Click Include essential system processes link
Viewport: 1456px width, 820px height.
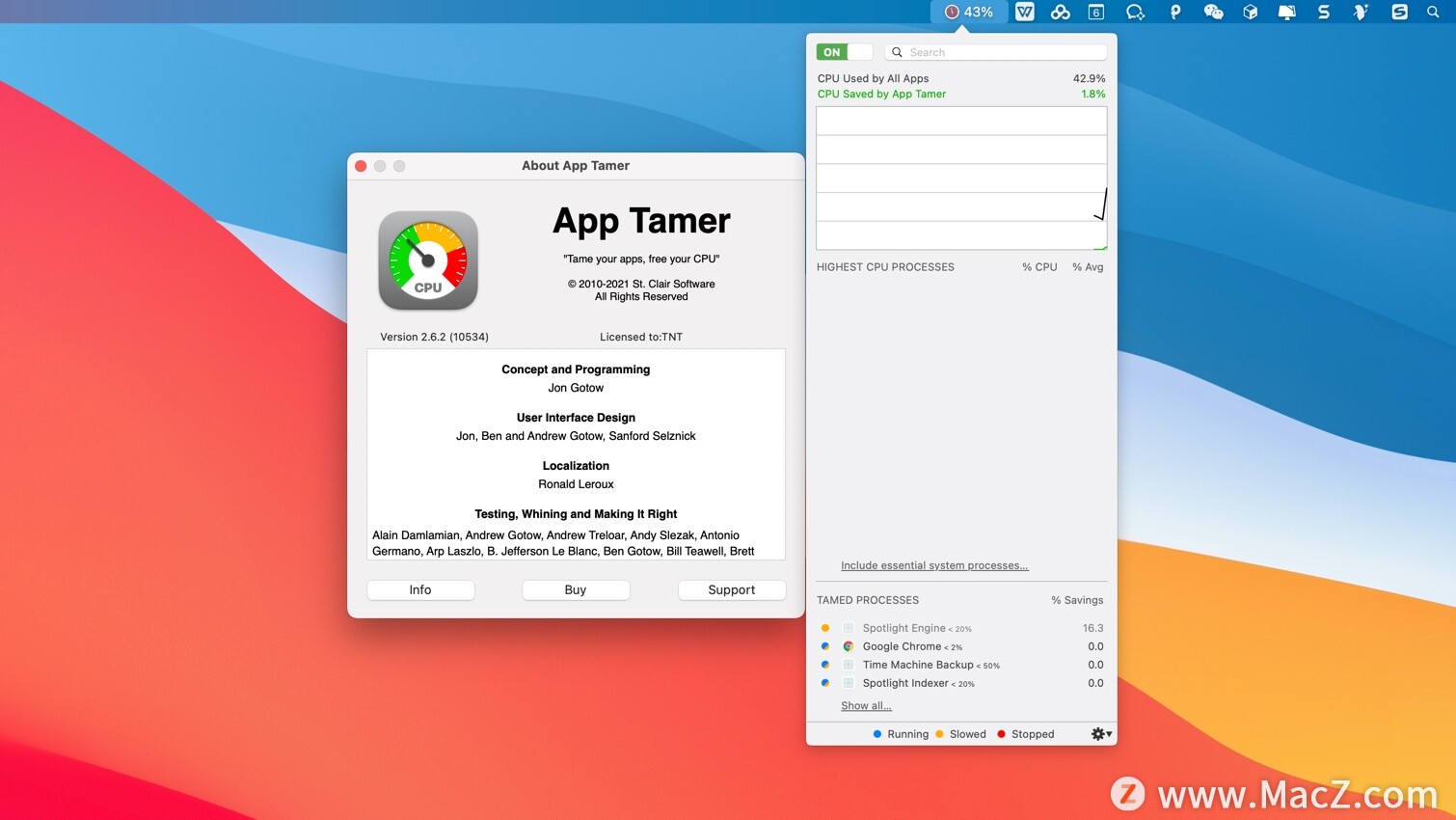934,565
